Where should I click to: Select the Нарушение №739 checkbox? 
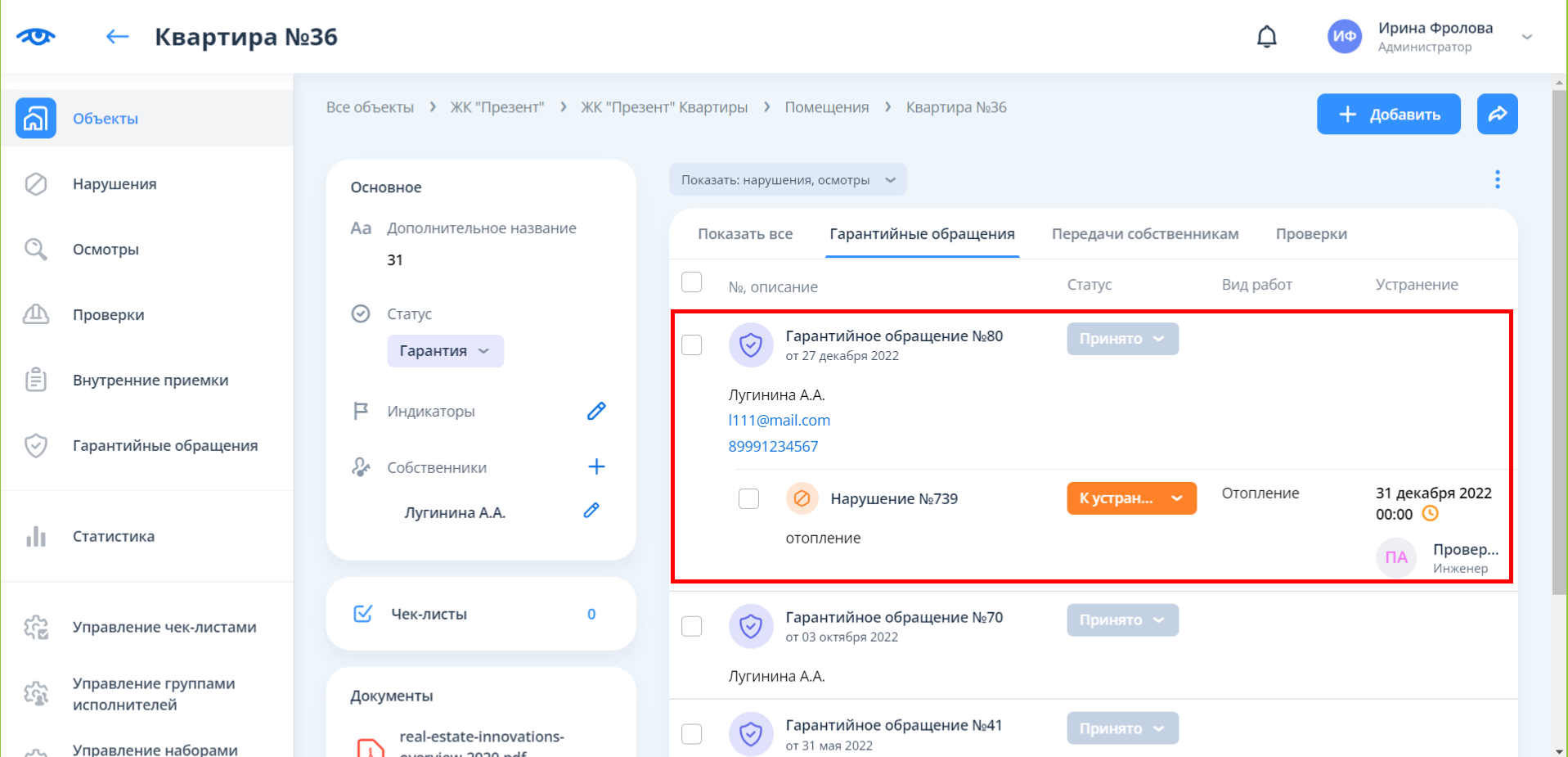point(748,498)
